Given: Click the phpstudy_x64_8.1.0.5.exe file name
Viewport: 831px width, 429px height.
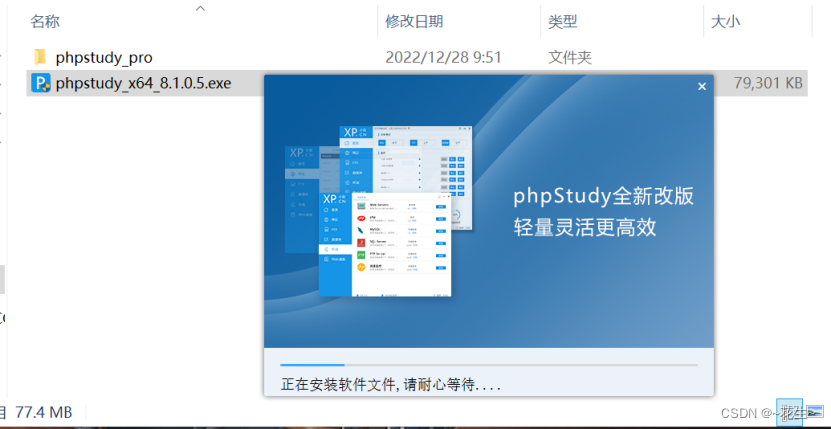Looking at the screenshot, I should (144, 83).
